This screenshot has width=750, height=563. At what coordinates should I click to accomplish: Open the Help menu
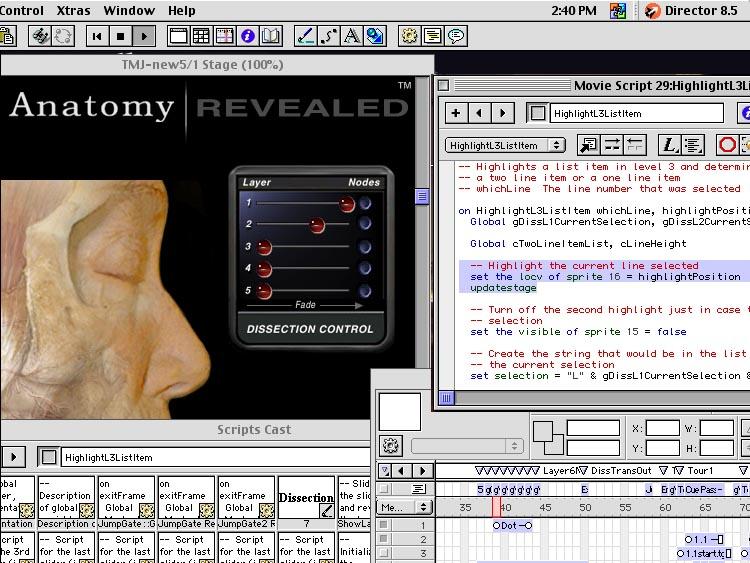coord(182,11)
